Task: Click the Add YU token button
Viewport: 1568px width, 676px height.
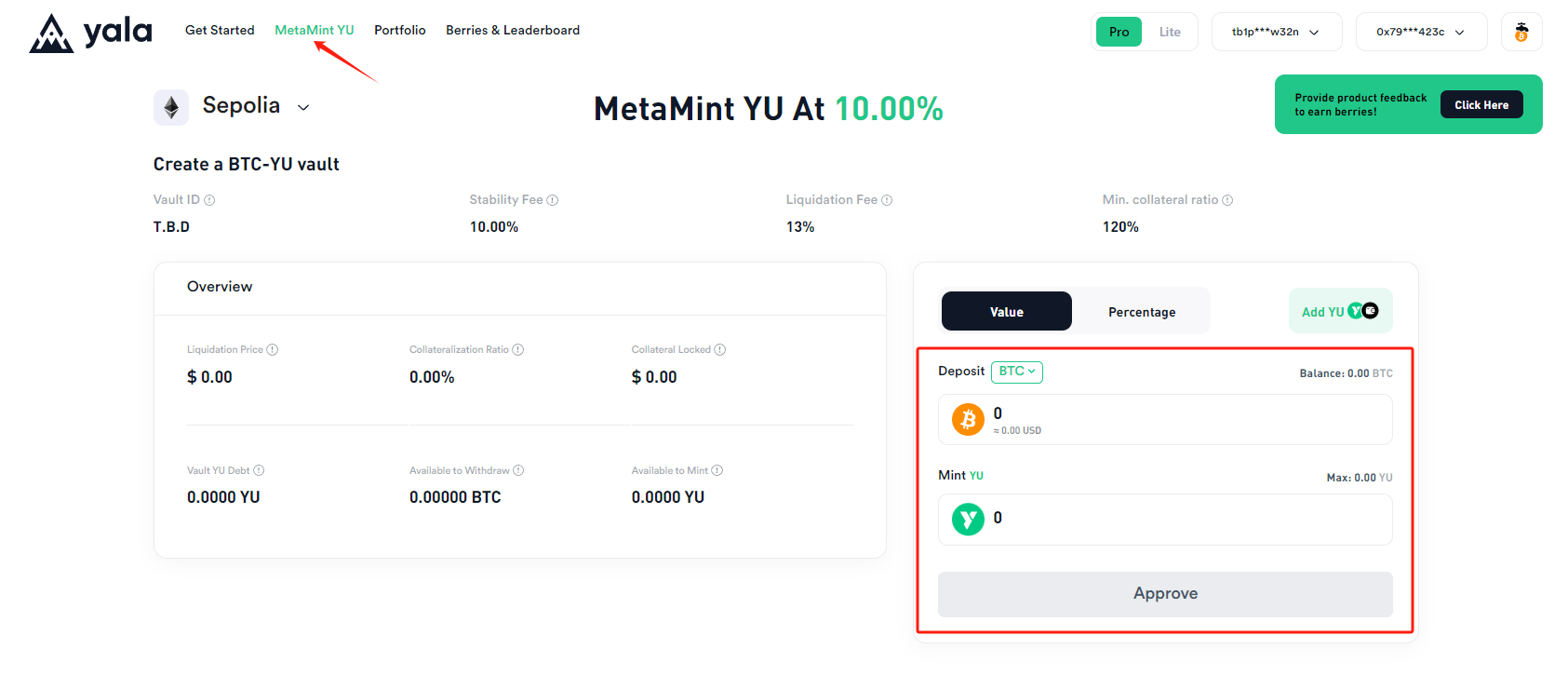Action: pyautogui.click(x=1340, y=311)
